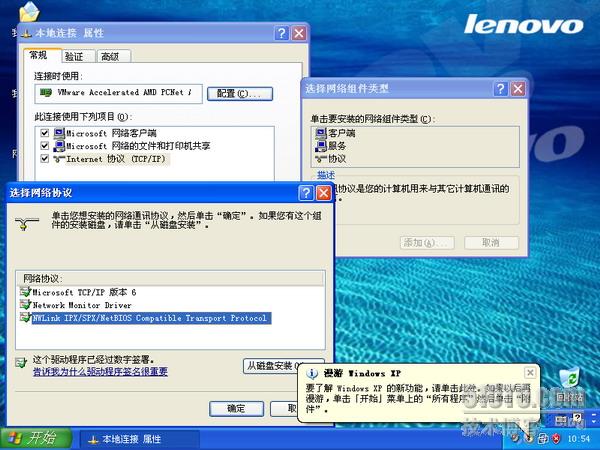This screenshot has height=450, width=600.
Task: Click 本地连接 属性 taskbar button
Action: coord(140,439)
